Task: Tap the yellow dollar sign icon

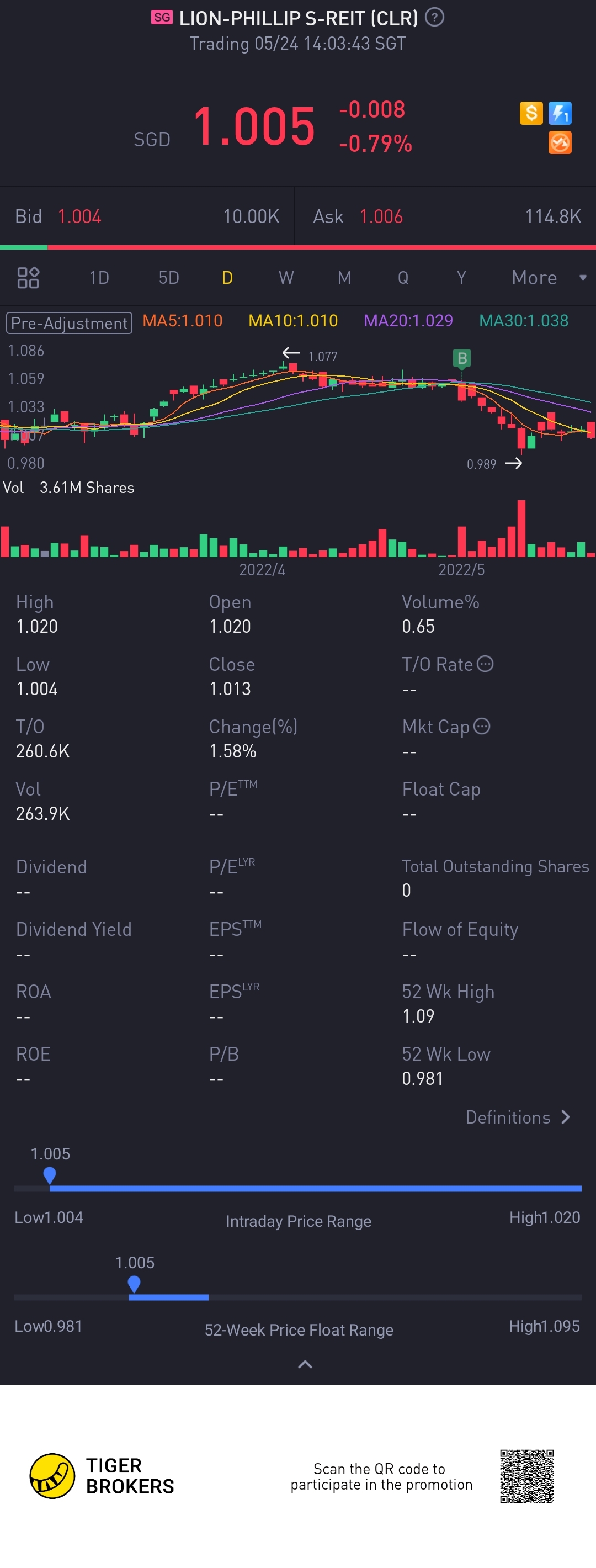Action: click(x=531, y=113)
